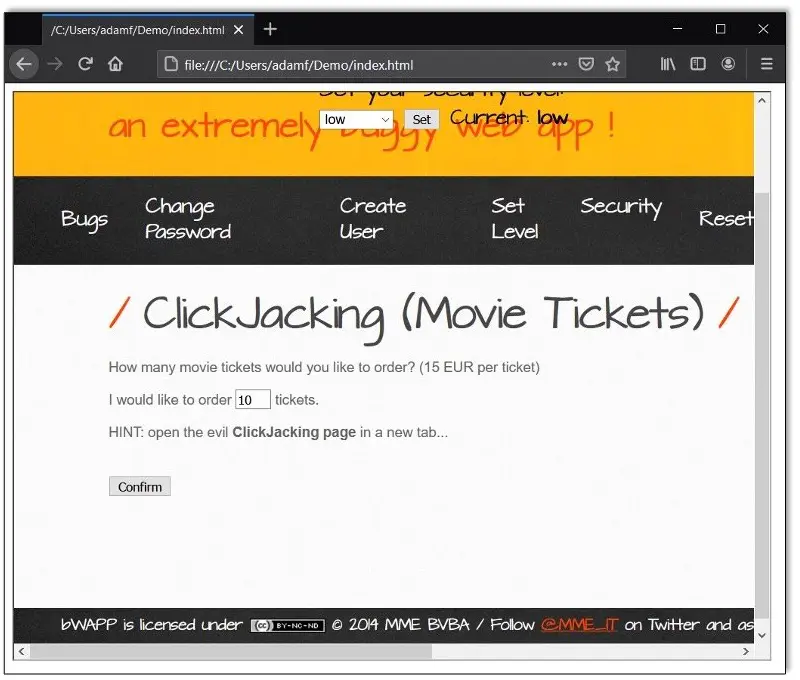This screenshot has height=680, width=800.
Task: Open the page actions menu
Action: tap(559, 63)
